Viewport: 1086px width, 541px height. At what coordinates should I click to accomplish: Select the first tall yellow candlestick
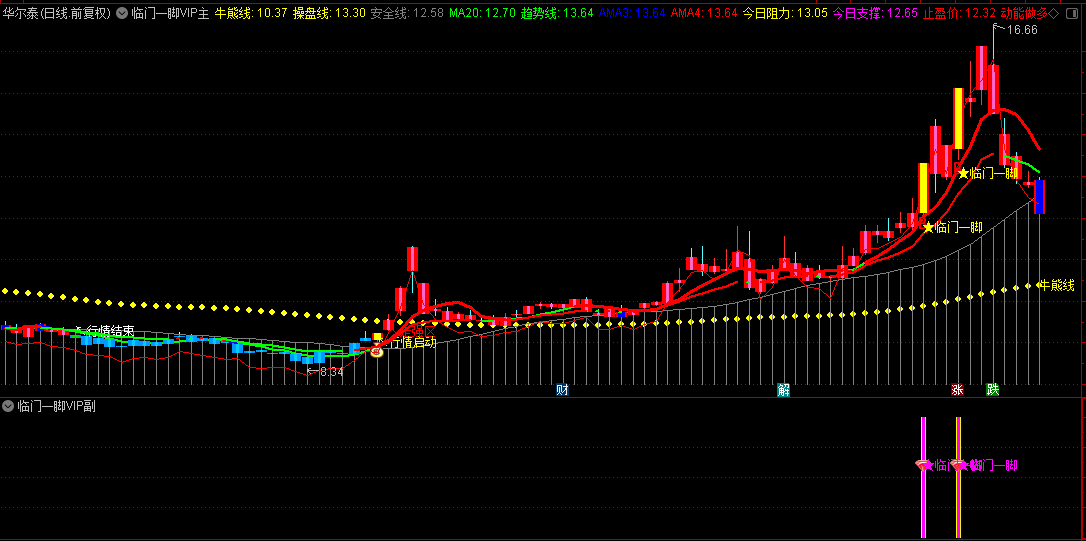pyautogui.click(x=923, y=188)
